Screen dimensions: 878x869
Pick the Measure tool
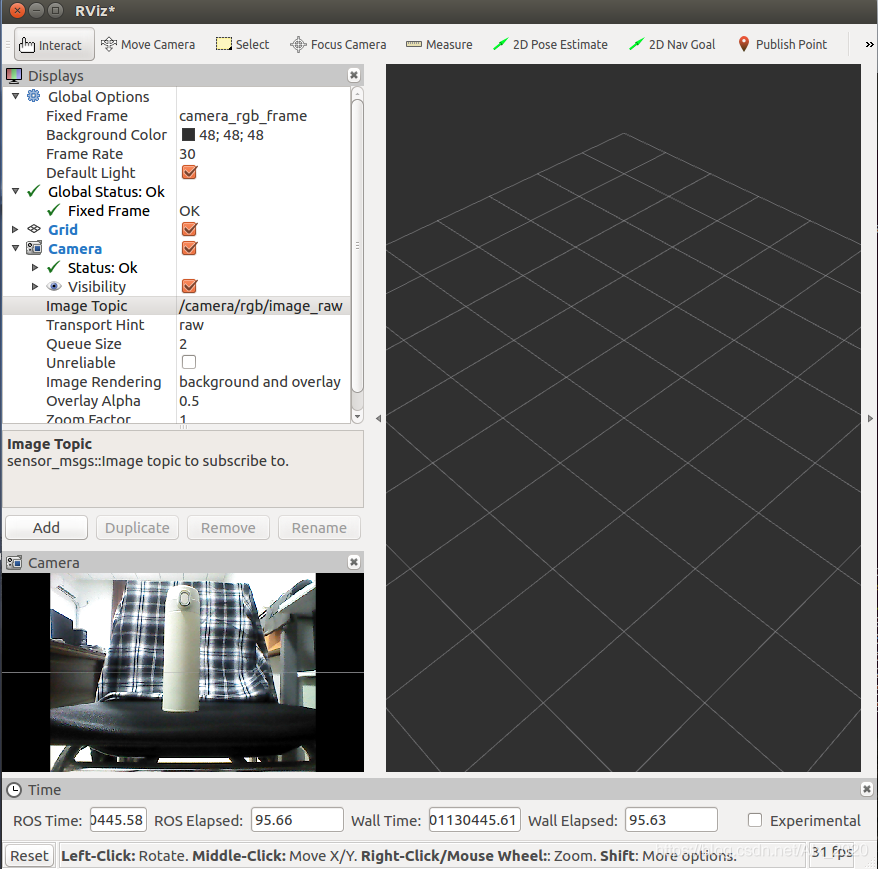[439, 45]
